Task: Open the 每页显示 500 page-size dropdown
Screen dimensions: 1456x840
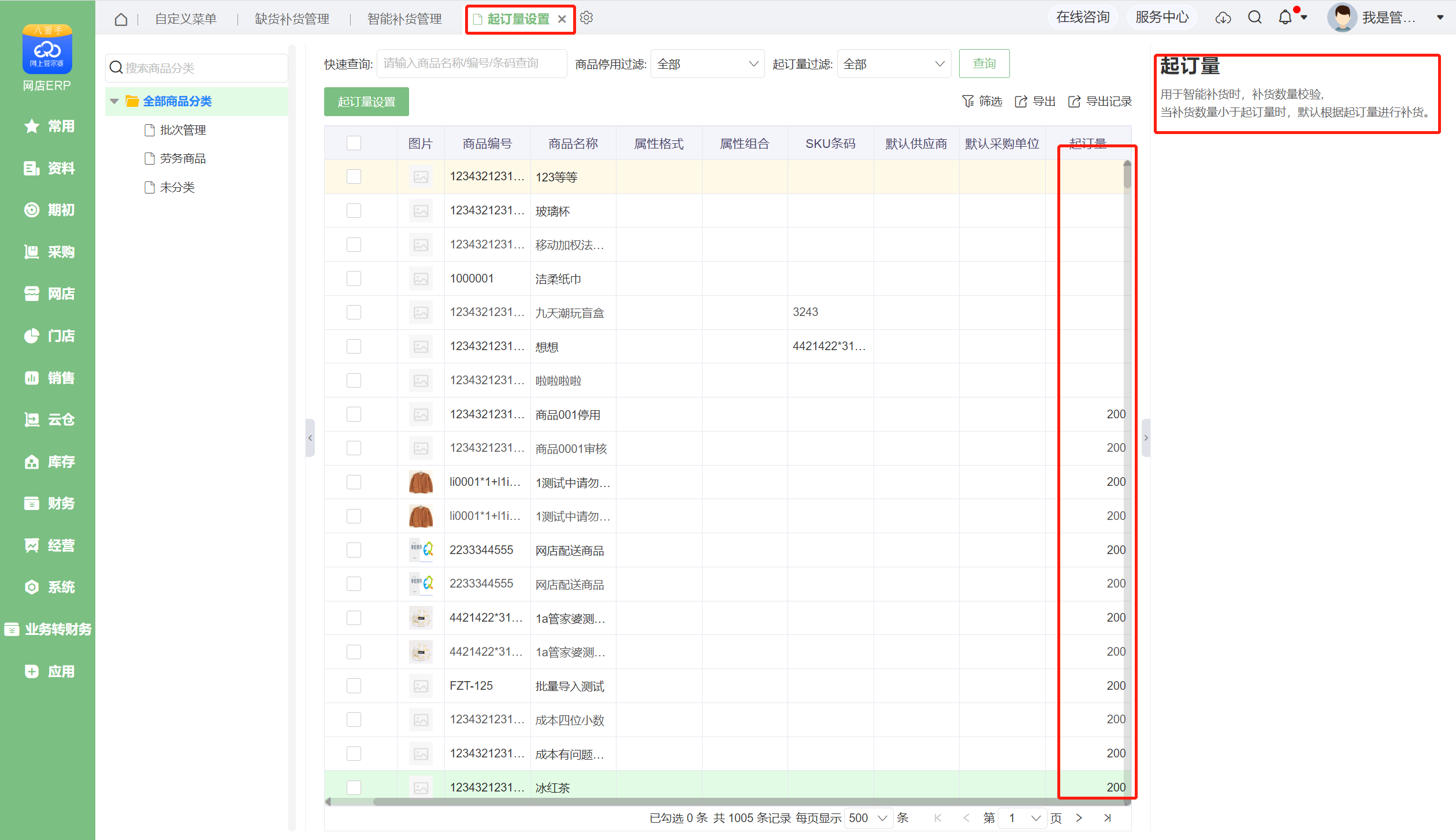Action: 868,818
